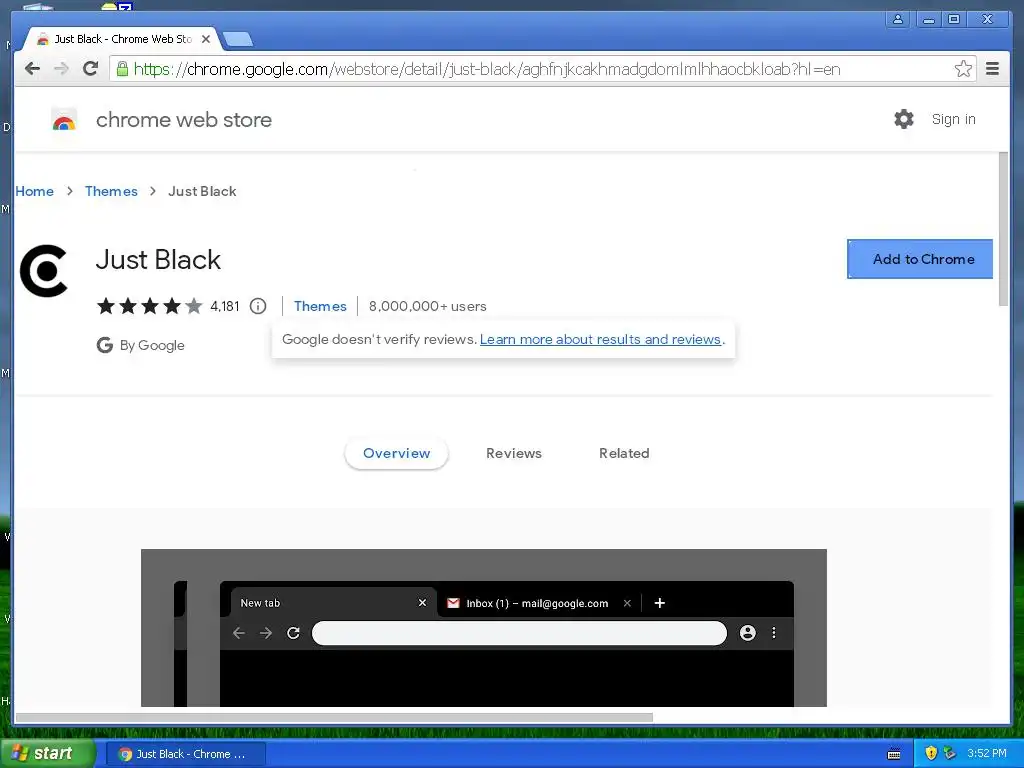Click the 8,000,000+ users text

tap(428, 306)
